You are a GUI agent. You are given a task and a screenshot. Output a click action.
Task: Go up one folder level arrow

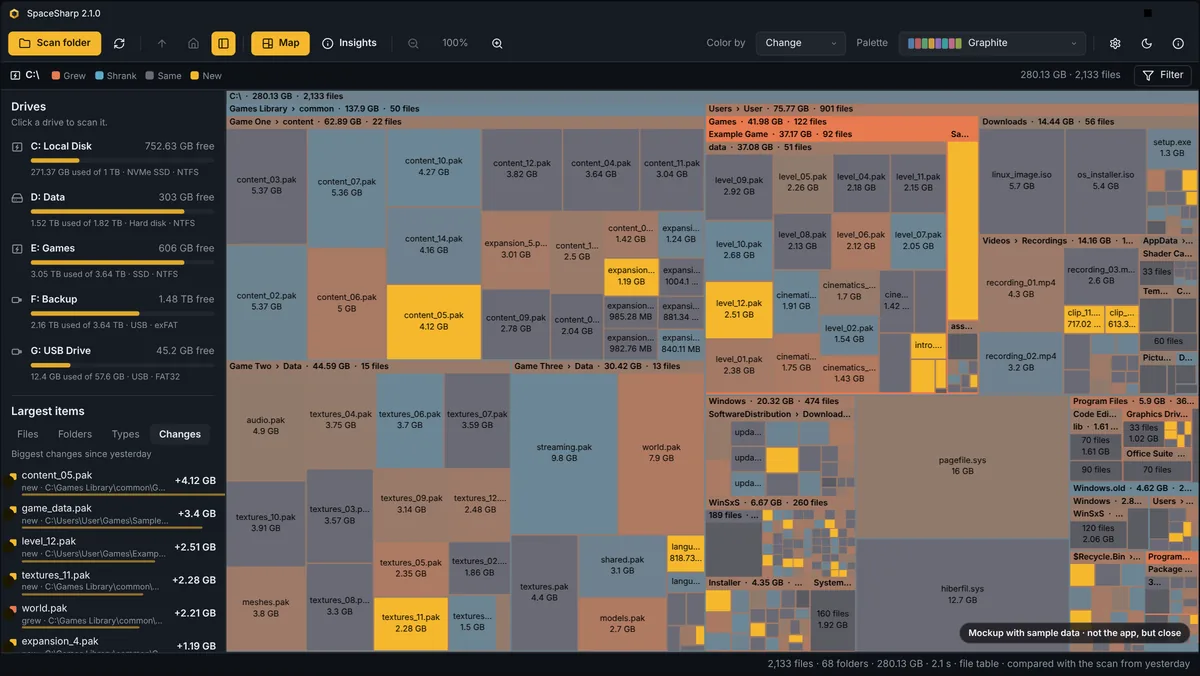pos(162,43)
